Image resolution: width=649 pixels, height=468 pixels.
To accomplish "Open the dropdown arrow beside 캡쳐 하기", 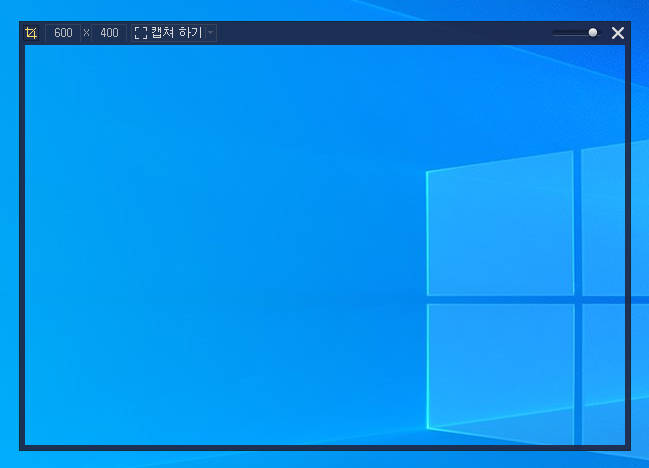I will click(211, 33).
